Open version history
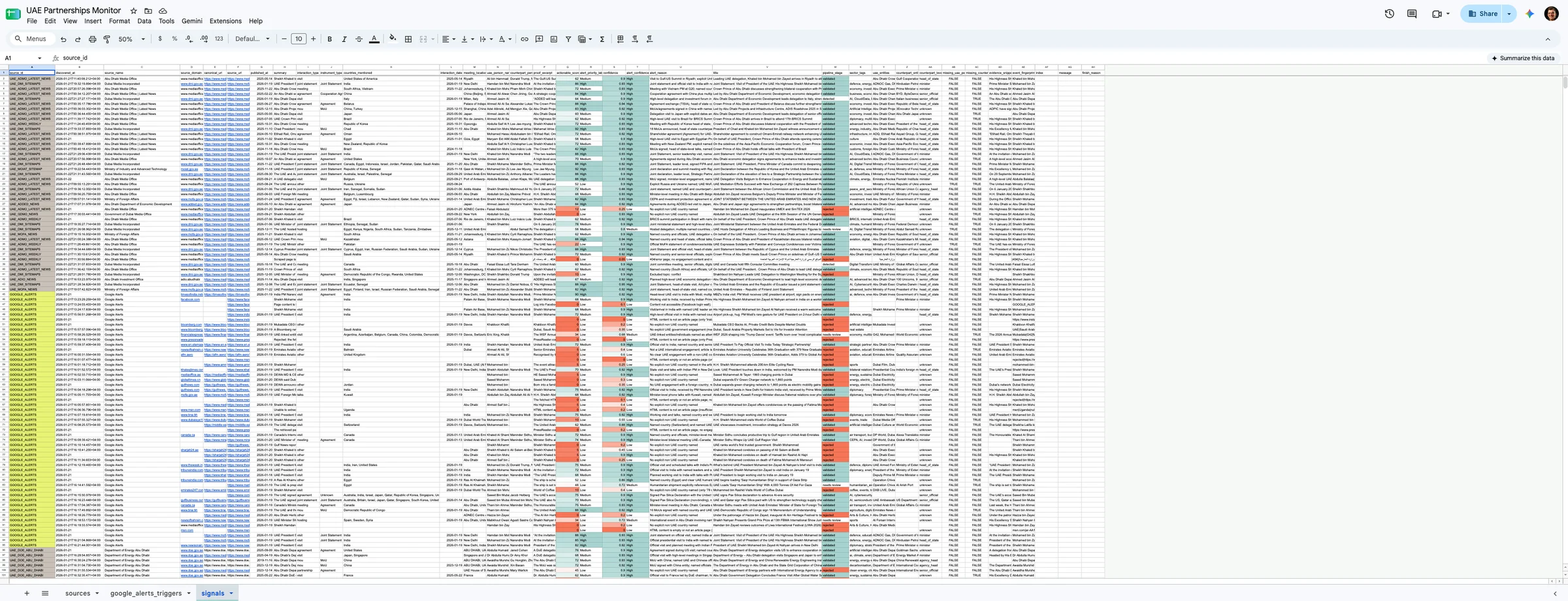Screen dimensions: 1568x601 (x=1389, y=14)
